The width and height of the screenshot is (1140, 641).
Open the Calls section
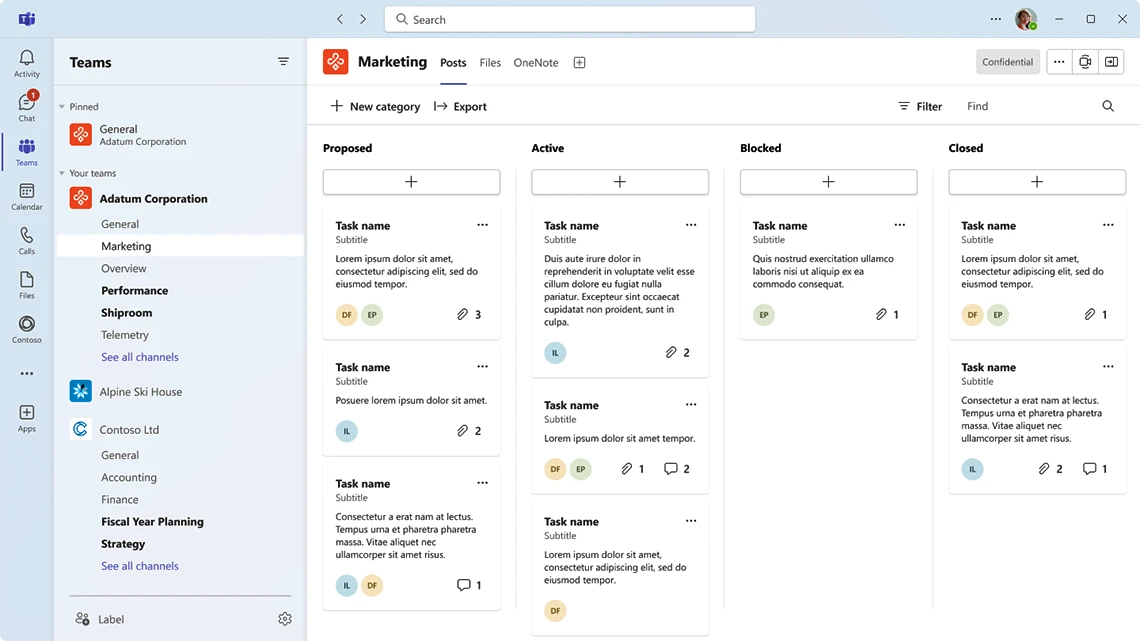pos(27,240)
